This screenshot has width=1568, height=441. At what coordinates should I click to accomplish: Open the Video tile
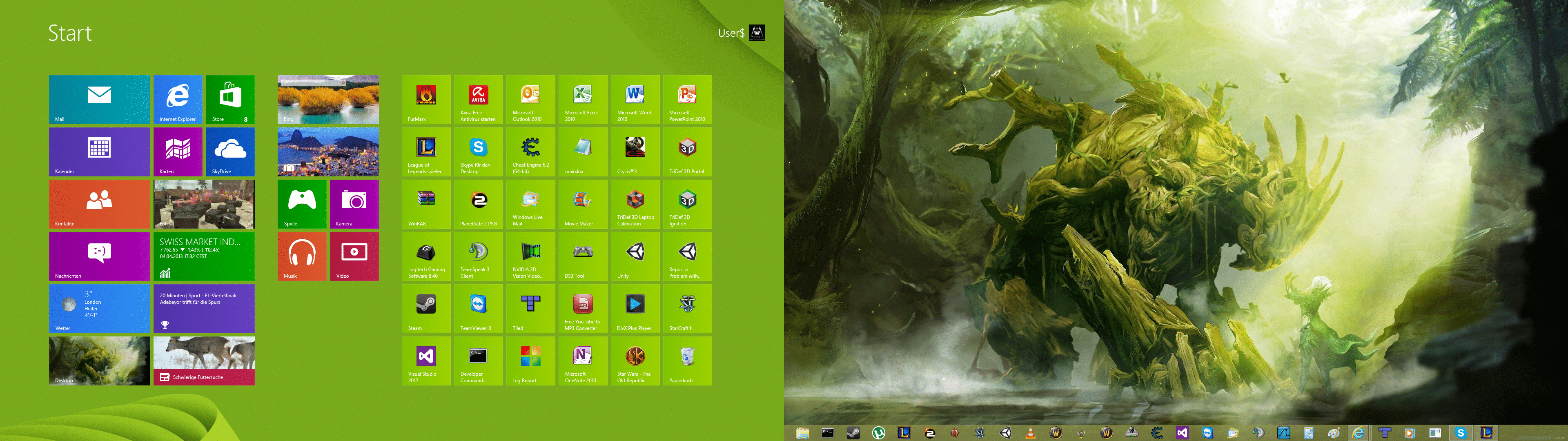354,256
